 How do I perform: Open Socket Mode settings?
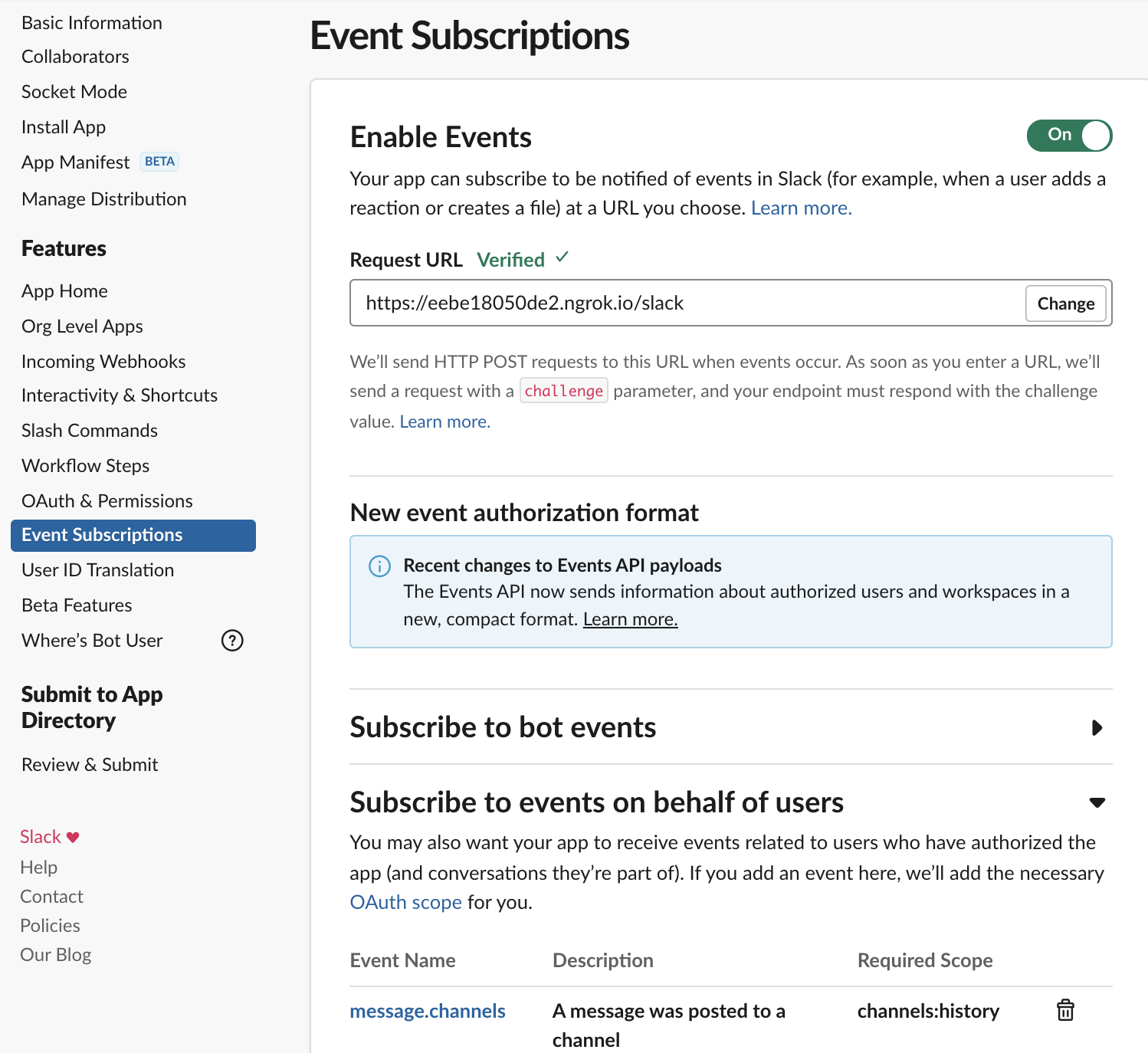pyautogui.click(x=74, y=92)
